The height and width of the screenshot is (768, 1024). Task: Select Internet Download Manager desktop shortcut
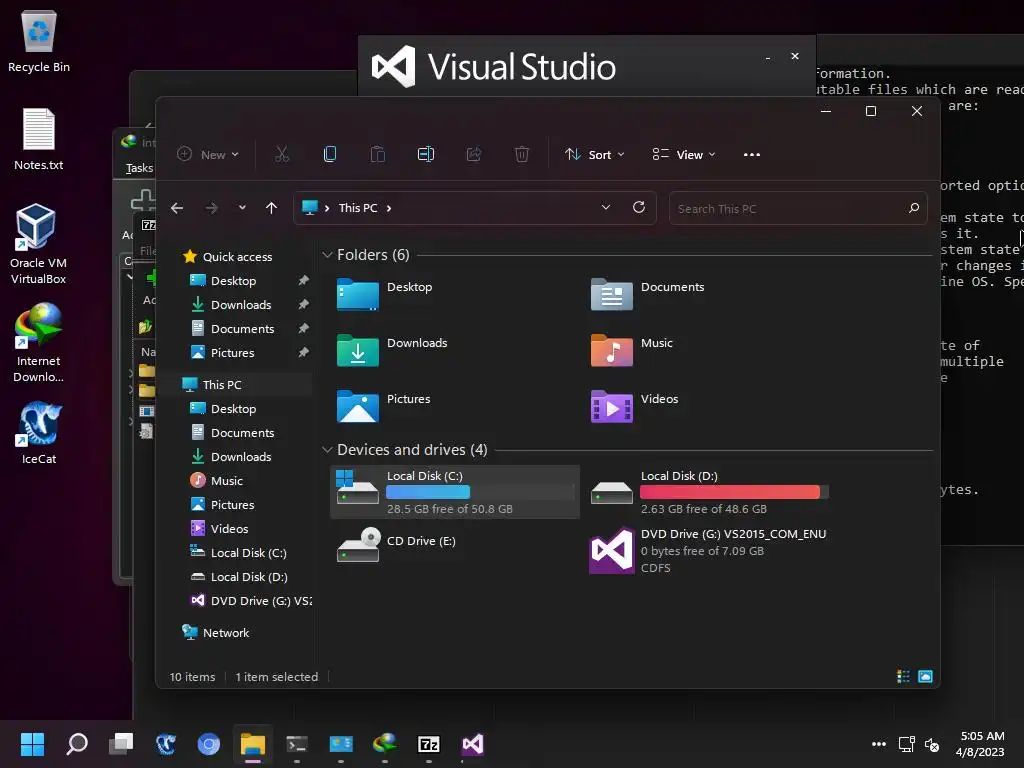tap(39, 343)
